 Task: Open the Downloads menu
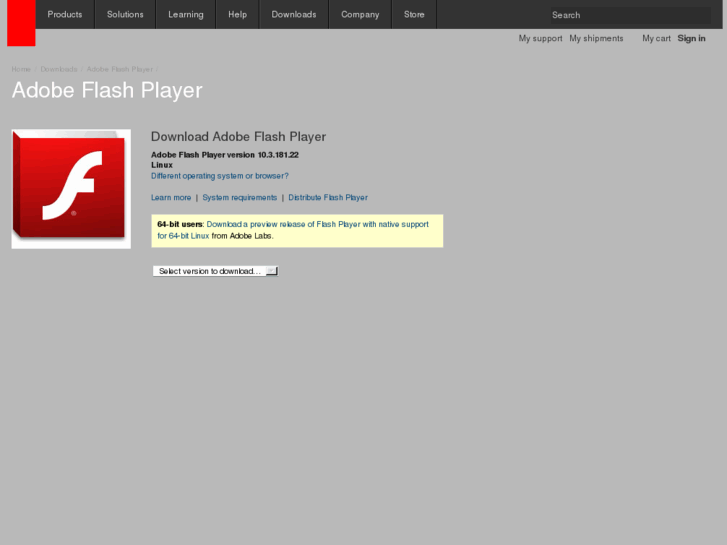294,14
